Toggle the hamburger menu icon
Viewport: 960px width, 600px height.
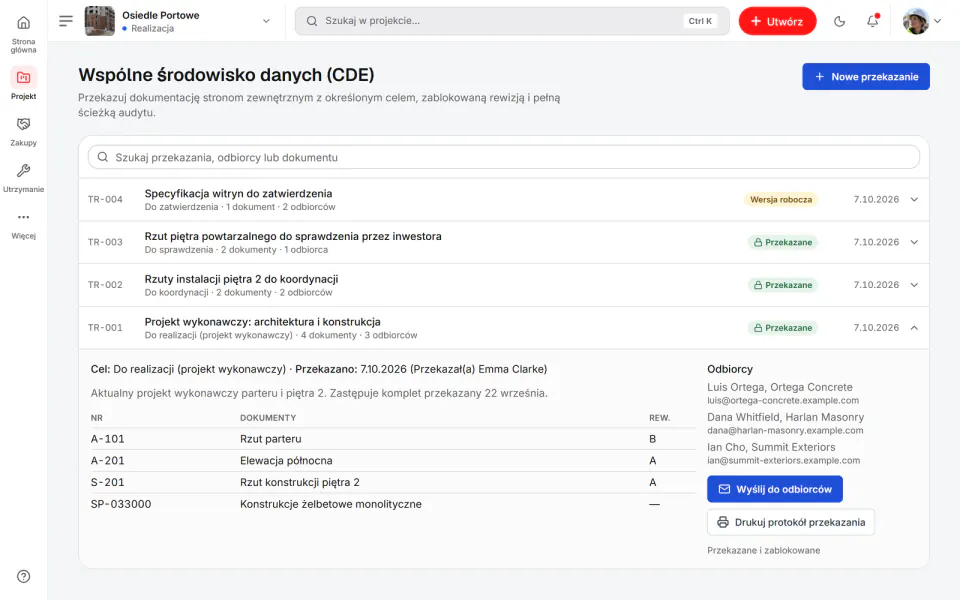point(66,21)
